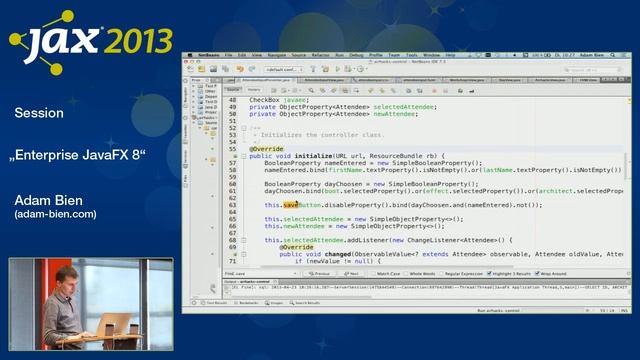Collapse the changed method fold at line 70
Image resolution: width=640 pixels, height=360 pixels.
click(x=244, y=254)
